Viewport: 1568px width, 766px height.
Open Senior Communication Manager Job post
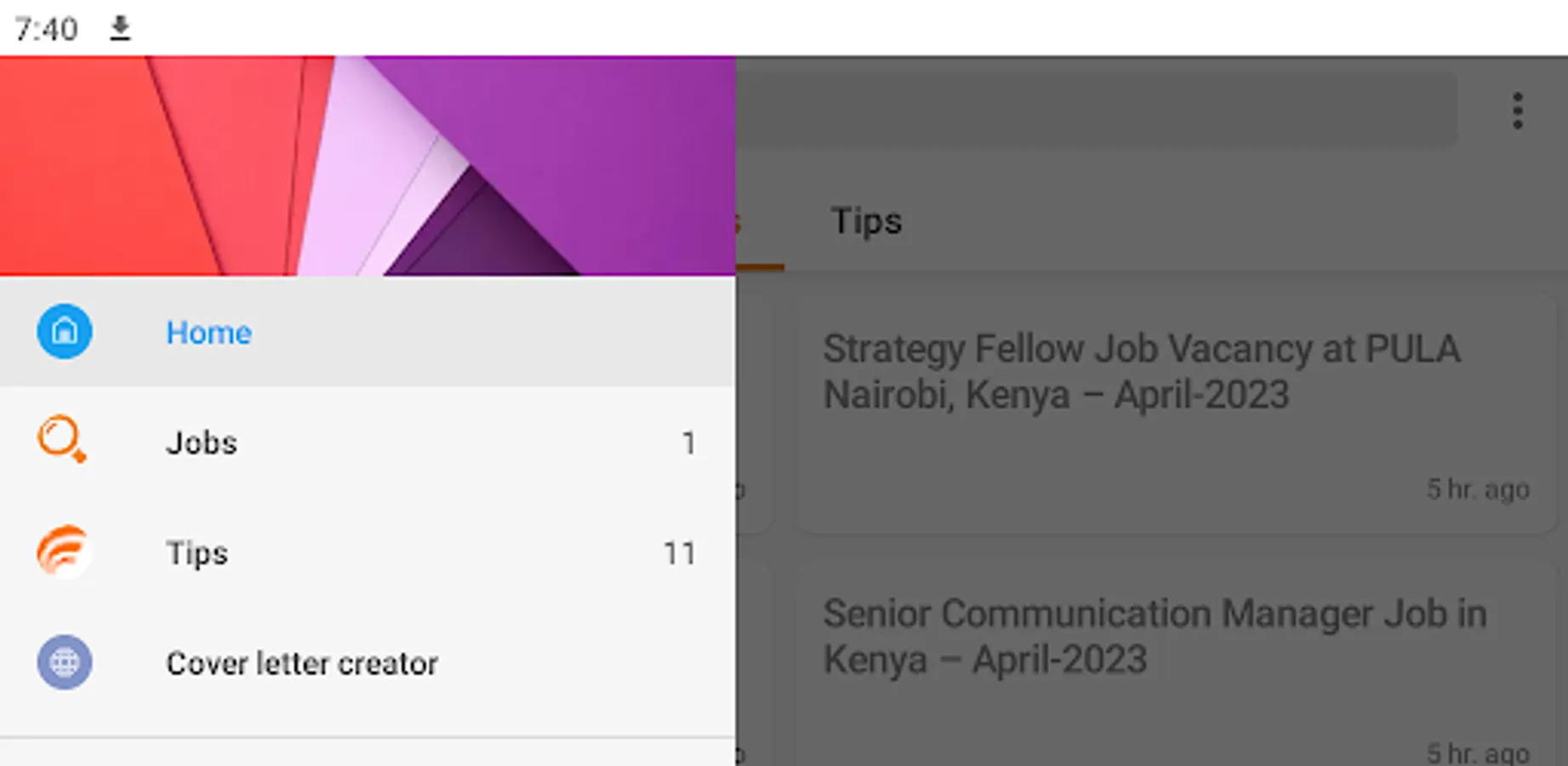pos(1177,662)
